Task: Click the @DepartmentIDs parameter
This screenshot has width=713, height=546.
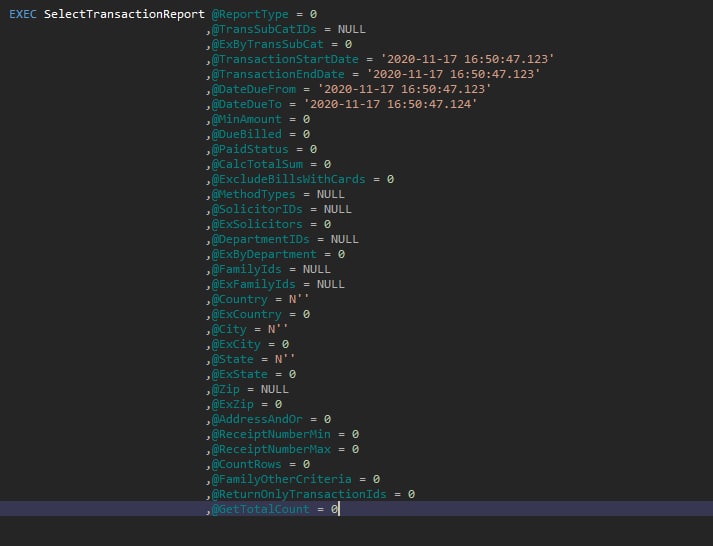Action: coord(260,239)
